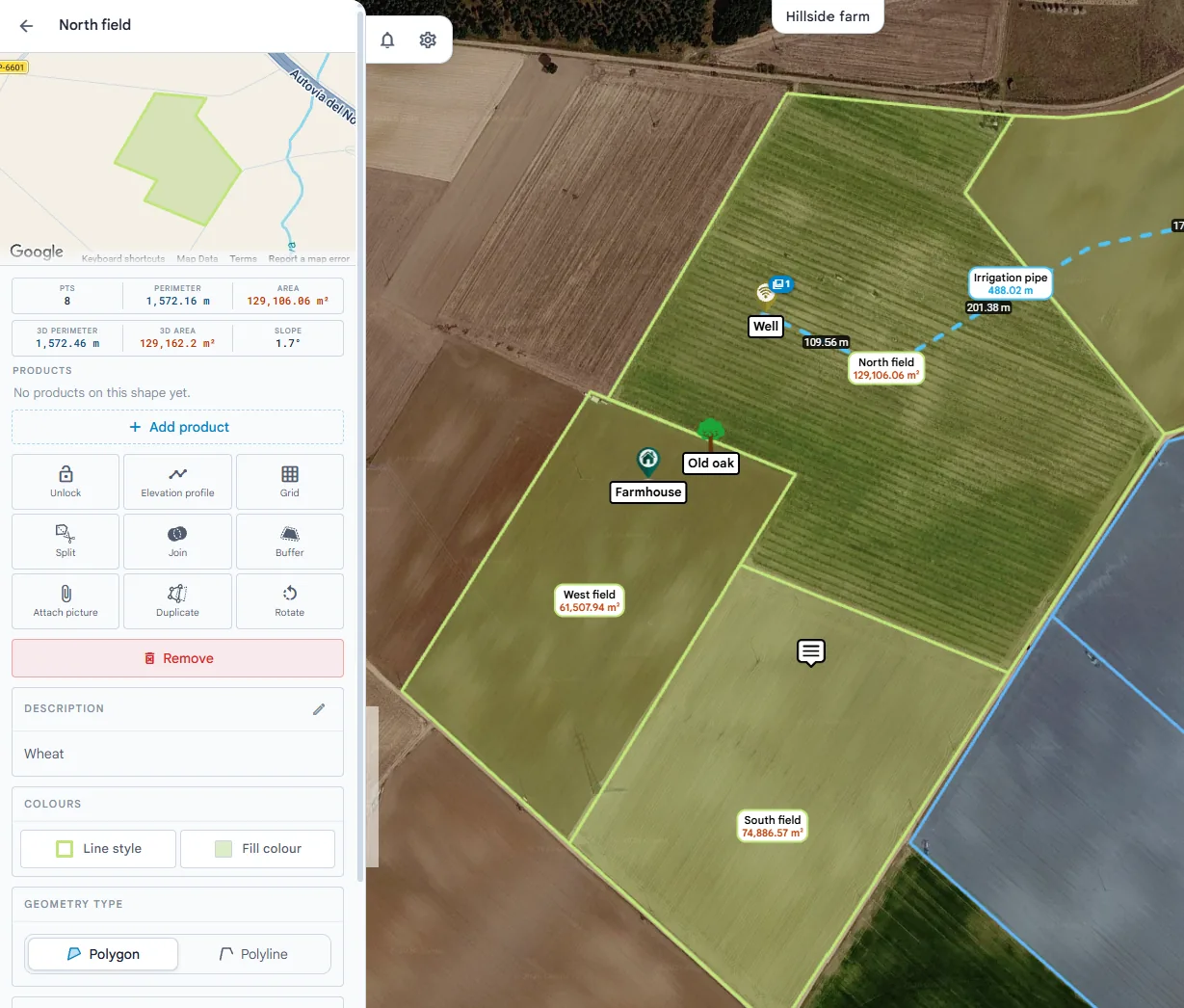Open the blue device badge near Well
1184x1008 pixels.
pyautogui.click(x=781, y=284)
